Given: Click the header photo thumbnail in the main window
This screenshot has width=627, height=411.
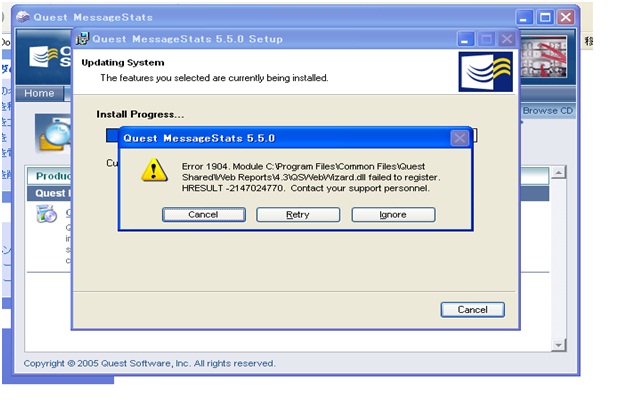Looking at the screenshot, I should pyautogui.click(x=544, y=57).
